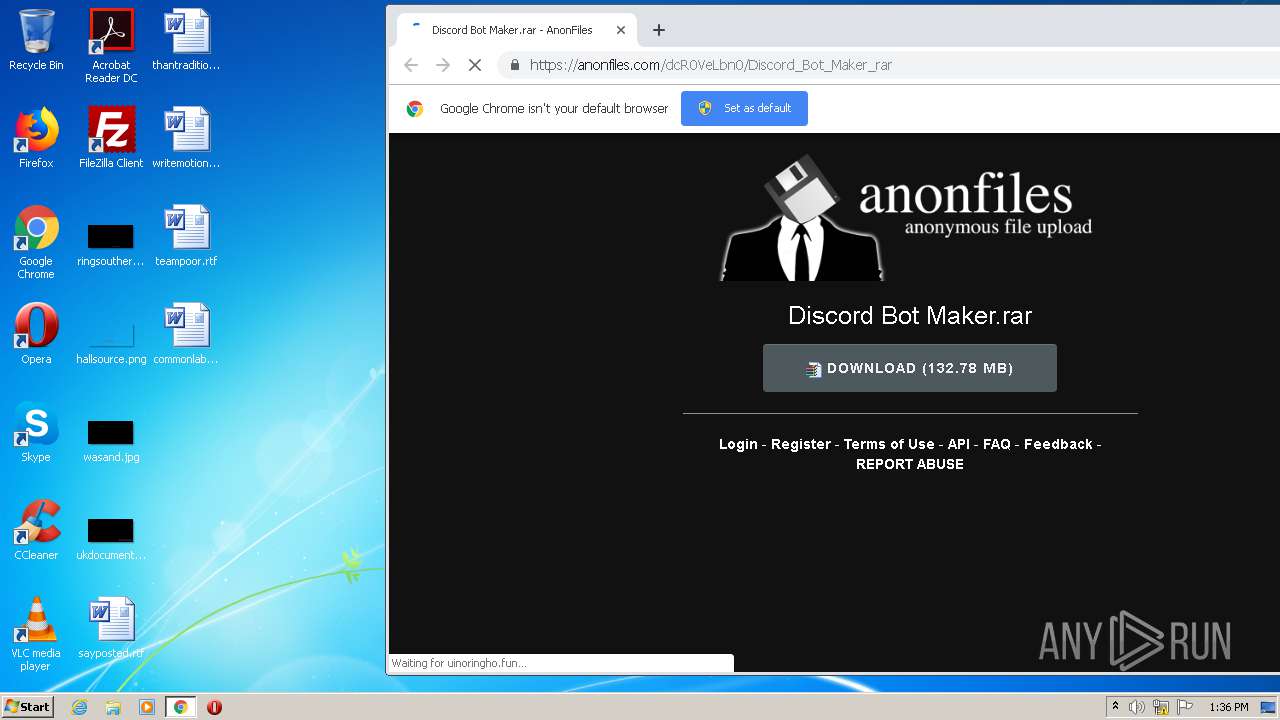Select wasand.jpg image file
This screenshot has width=1280, height=720.
[x=111, y=438]
